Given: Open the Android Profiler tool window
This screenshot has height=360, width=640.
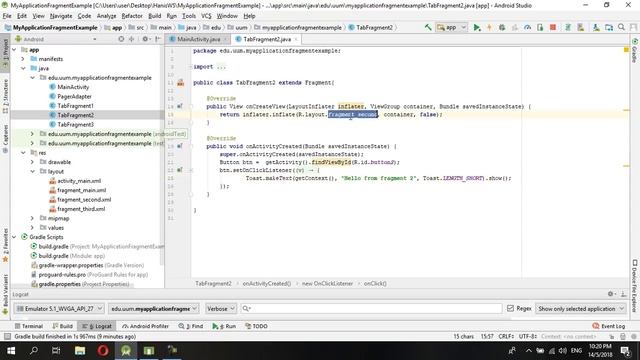Looking at the screenshot, I should tap(146, 326).
